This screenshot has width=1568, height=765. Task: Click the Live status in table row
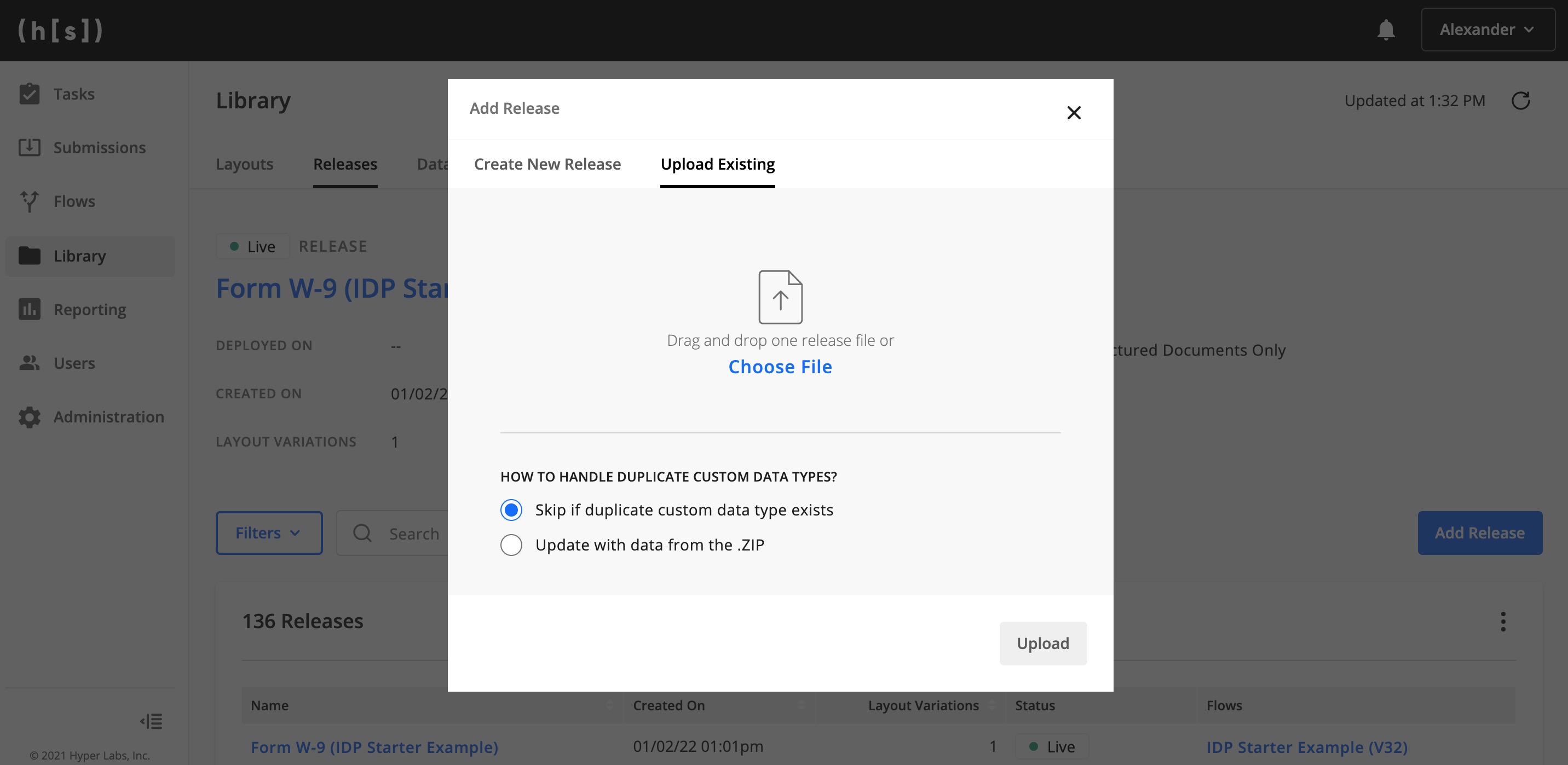[1052, 747]
